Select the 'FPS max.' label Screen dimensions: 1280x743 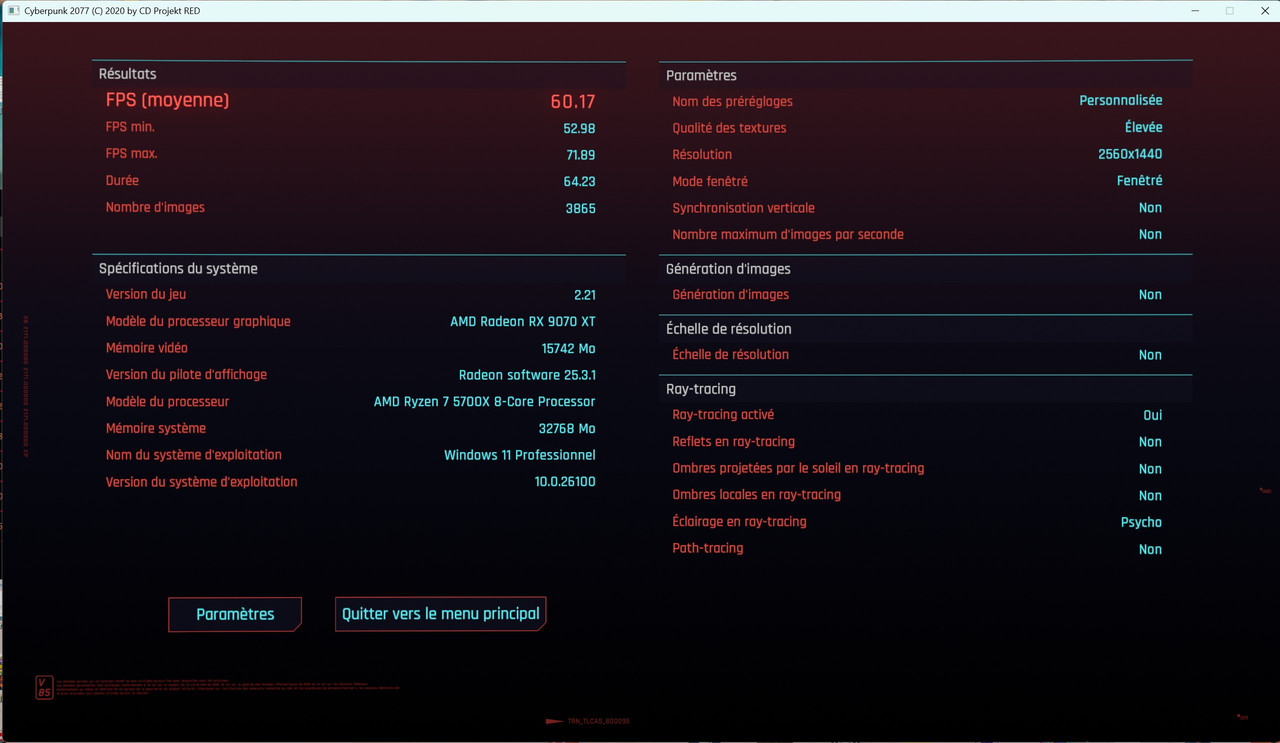coord(132,154)
